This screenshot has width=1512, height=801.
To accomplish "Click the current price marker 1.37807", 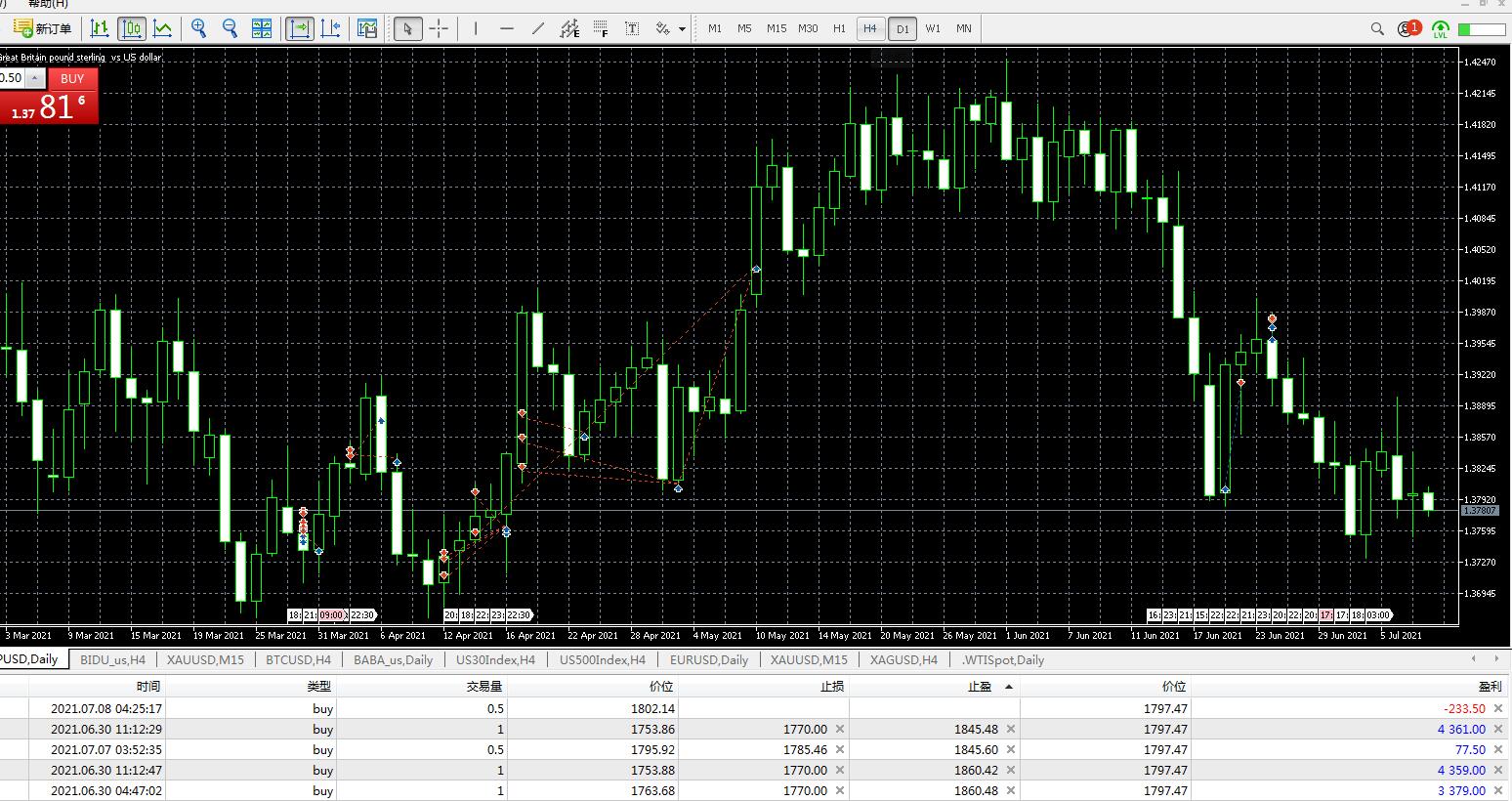I will click(1480, 511).
